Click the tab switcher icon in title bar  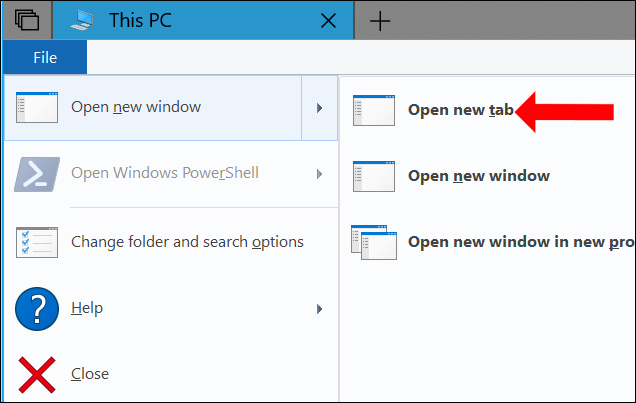coord(27,20)
